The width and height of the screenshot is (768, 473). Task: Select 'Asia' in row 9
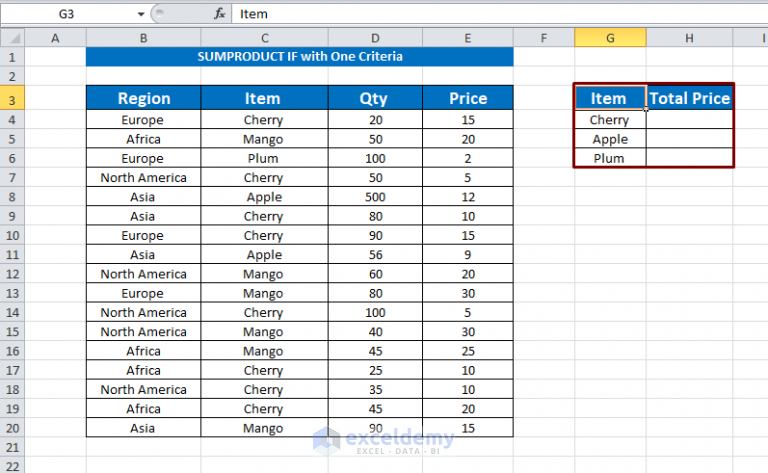tap(144, 216)
